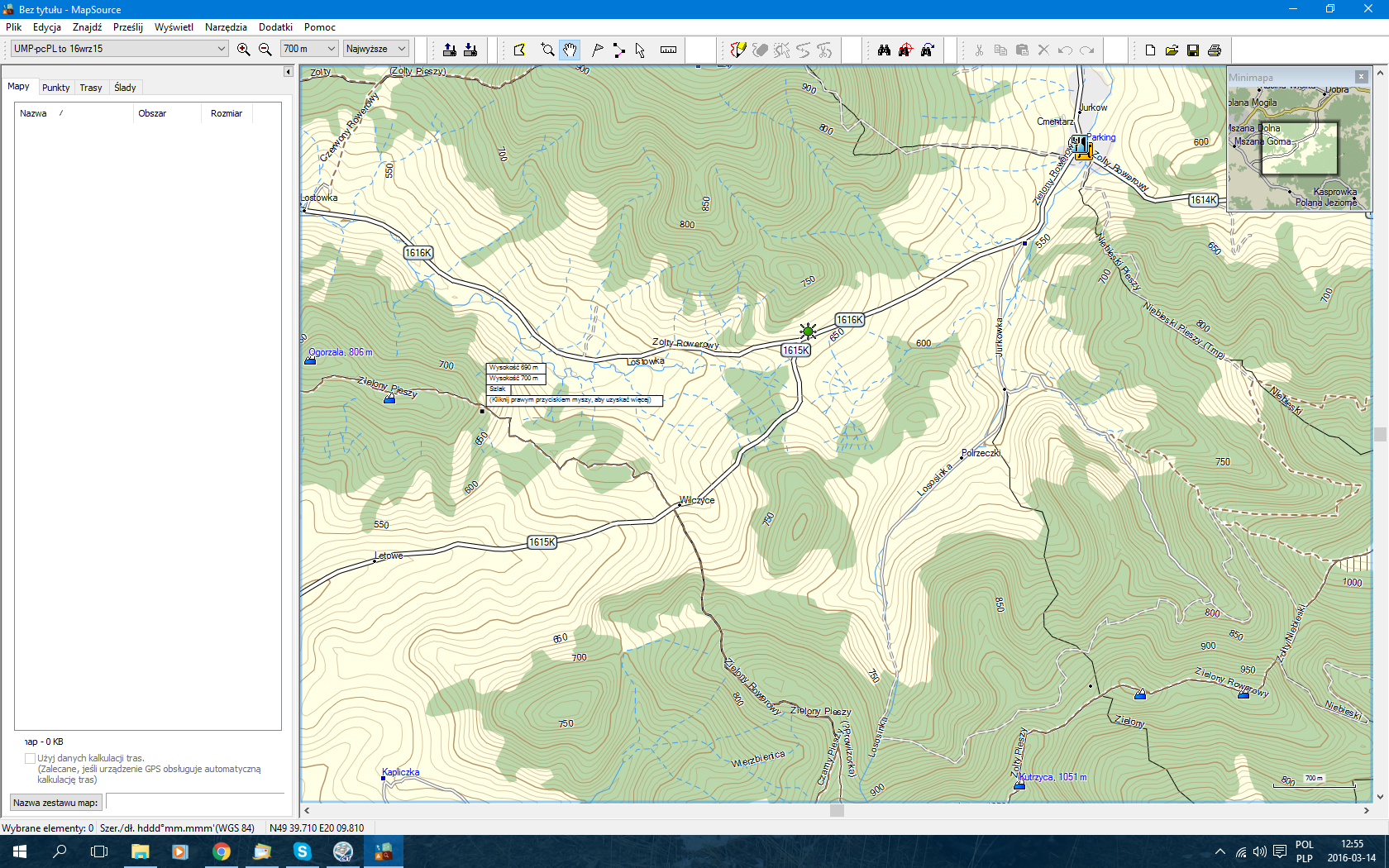The image size is (1389, 868).
Task: Open Chrome from the taskbar
Action: coord(221,851)
